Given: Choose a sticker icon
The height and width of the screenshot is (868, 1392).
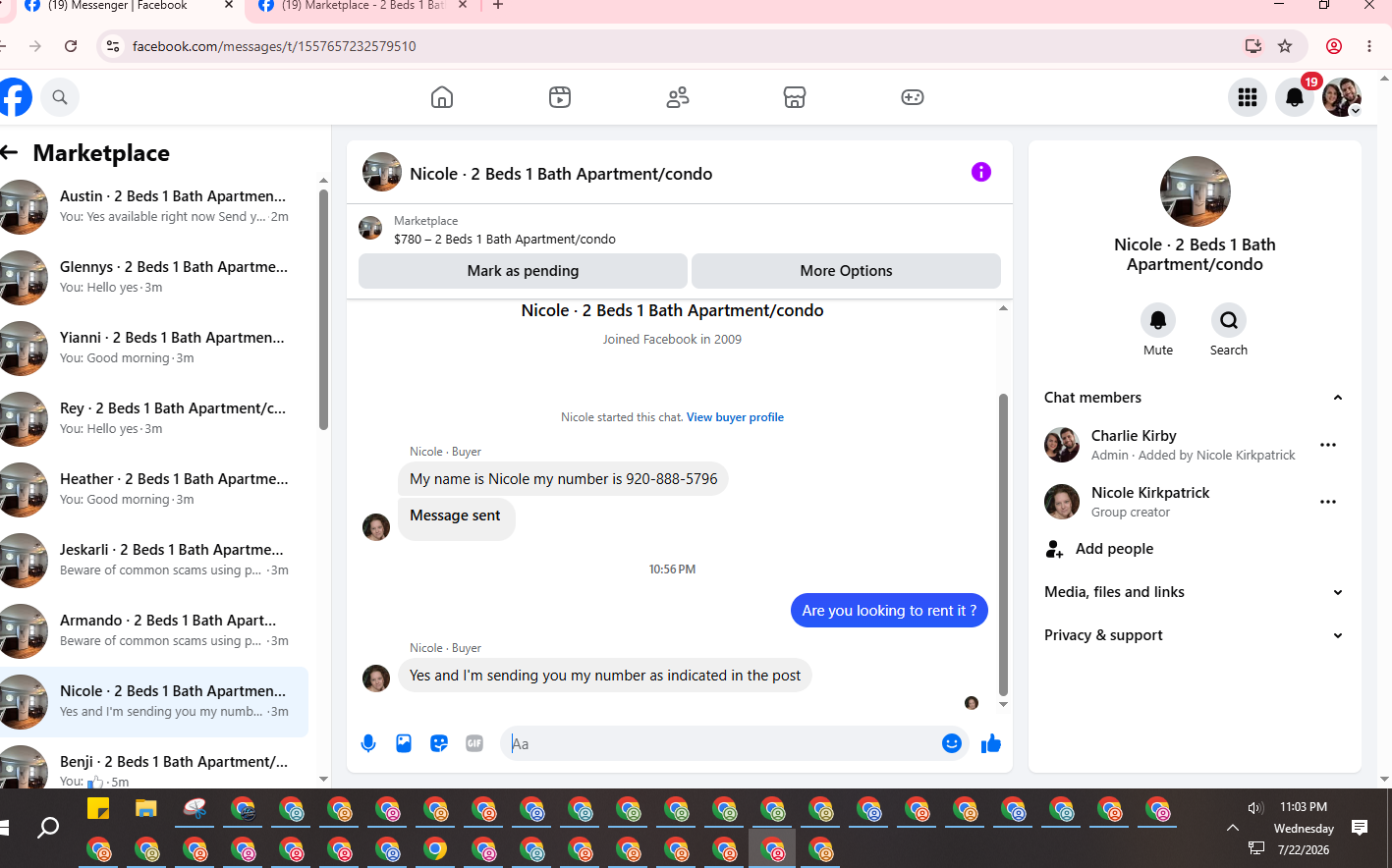Looking at the screenshot, I should click(x=439, y=743).
